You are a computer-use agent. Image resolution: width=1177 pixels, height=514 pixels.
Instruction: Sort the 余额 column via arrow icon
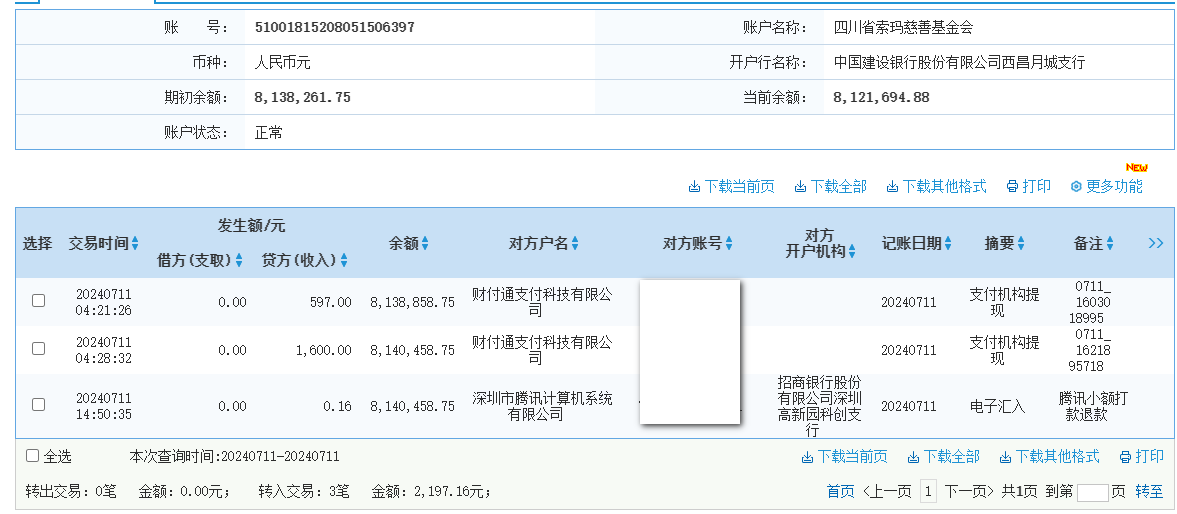click(425, 243)
